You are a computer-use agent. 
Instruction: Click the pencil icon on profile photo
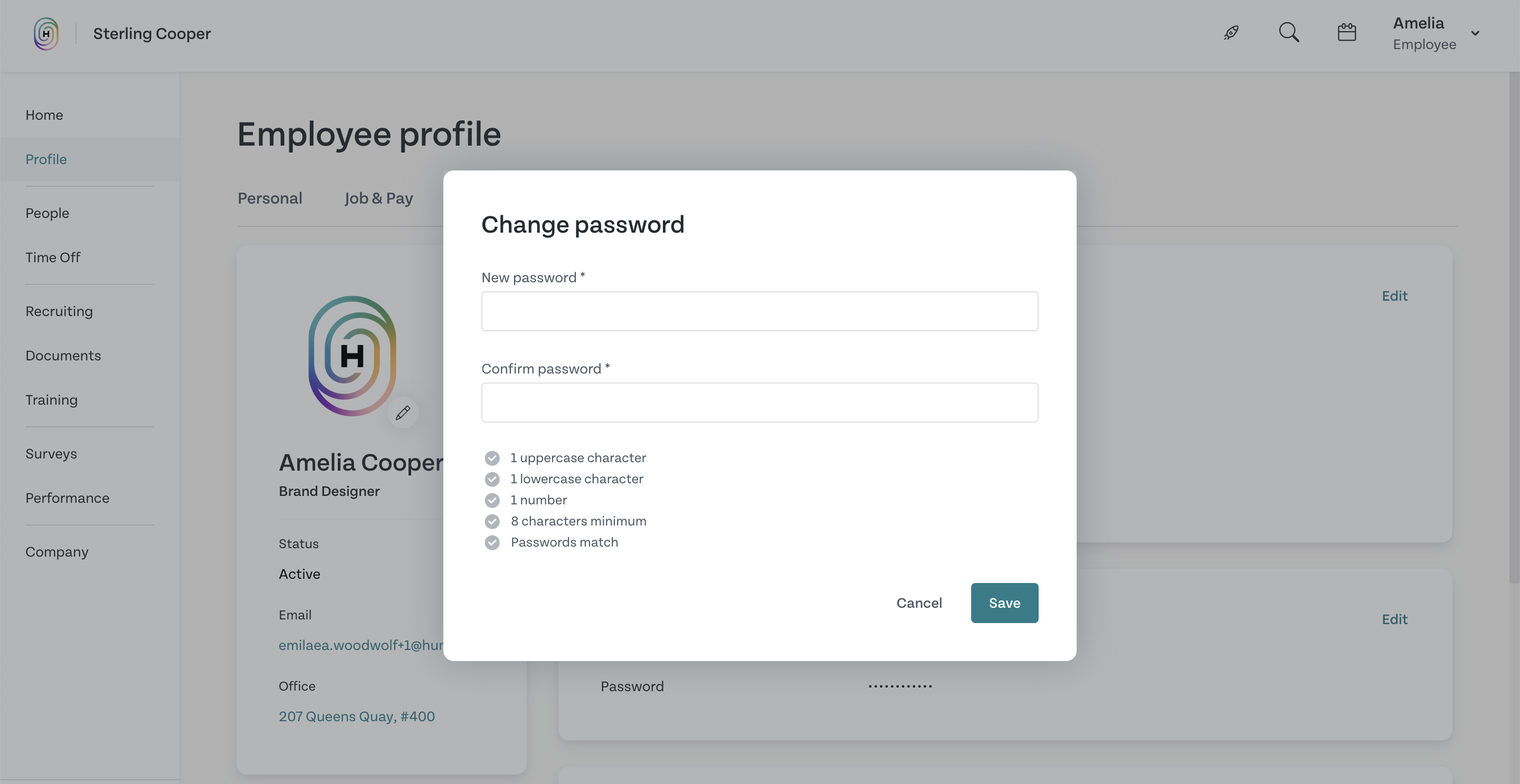point(403,413)
